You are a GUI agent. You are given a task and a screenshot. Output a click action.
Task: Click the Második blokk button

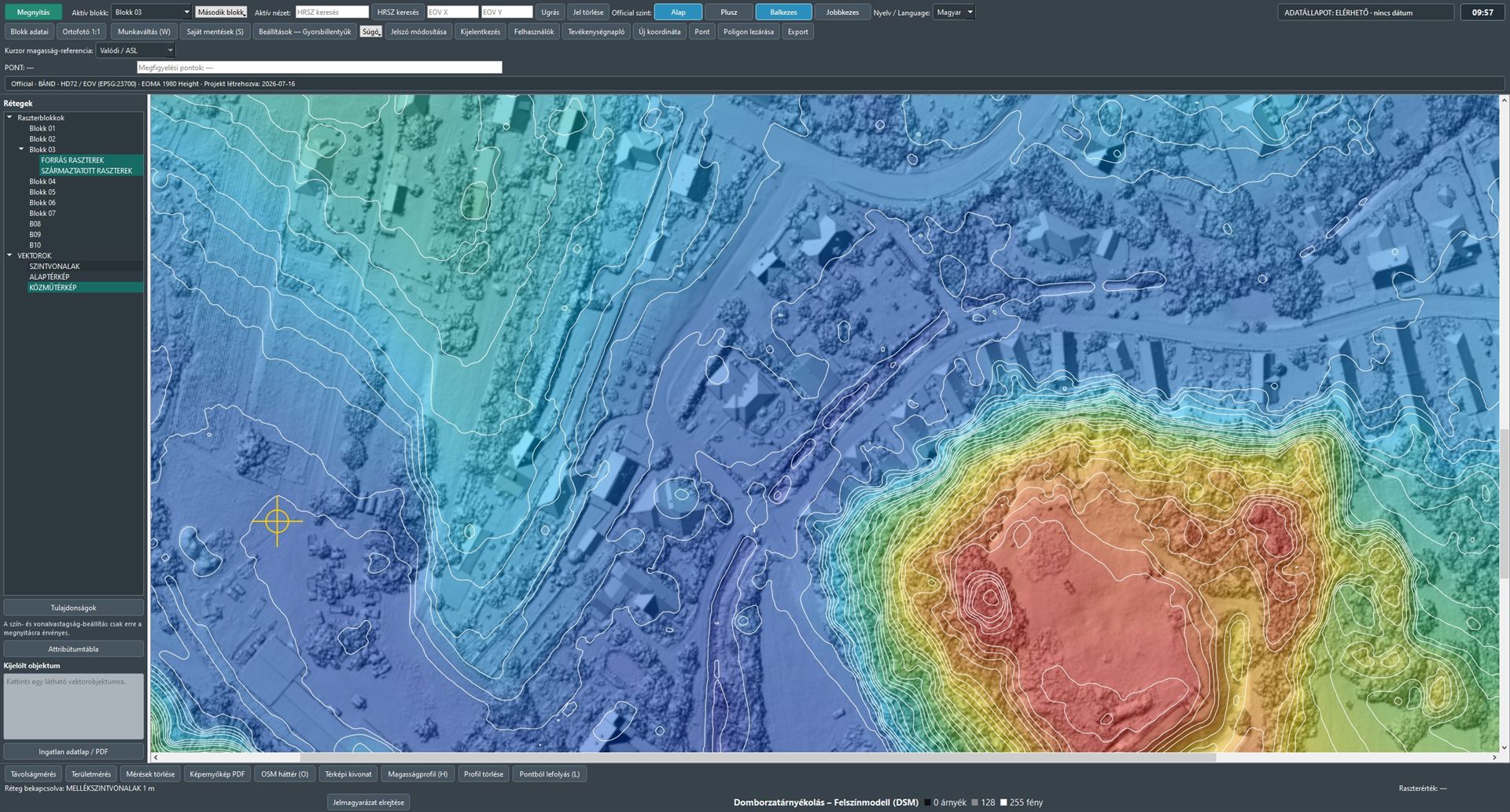point(221,13)
